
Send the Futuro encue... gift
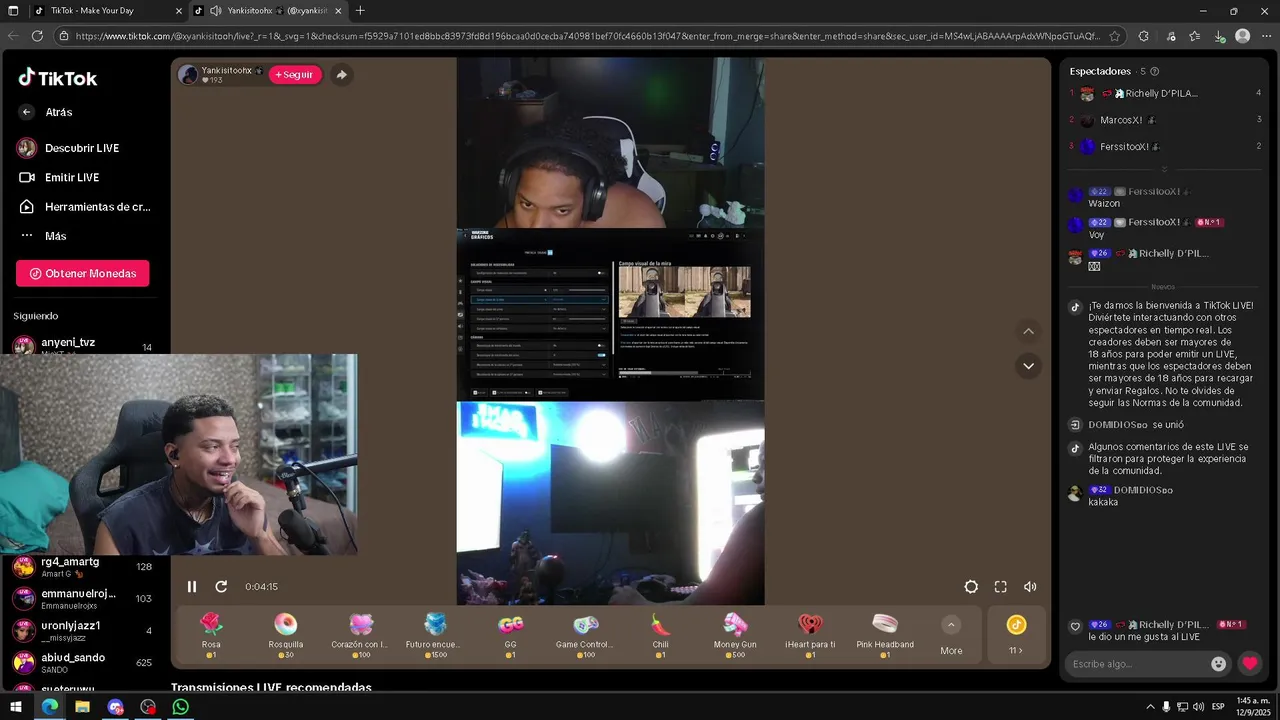point(435,635)
